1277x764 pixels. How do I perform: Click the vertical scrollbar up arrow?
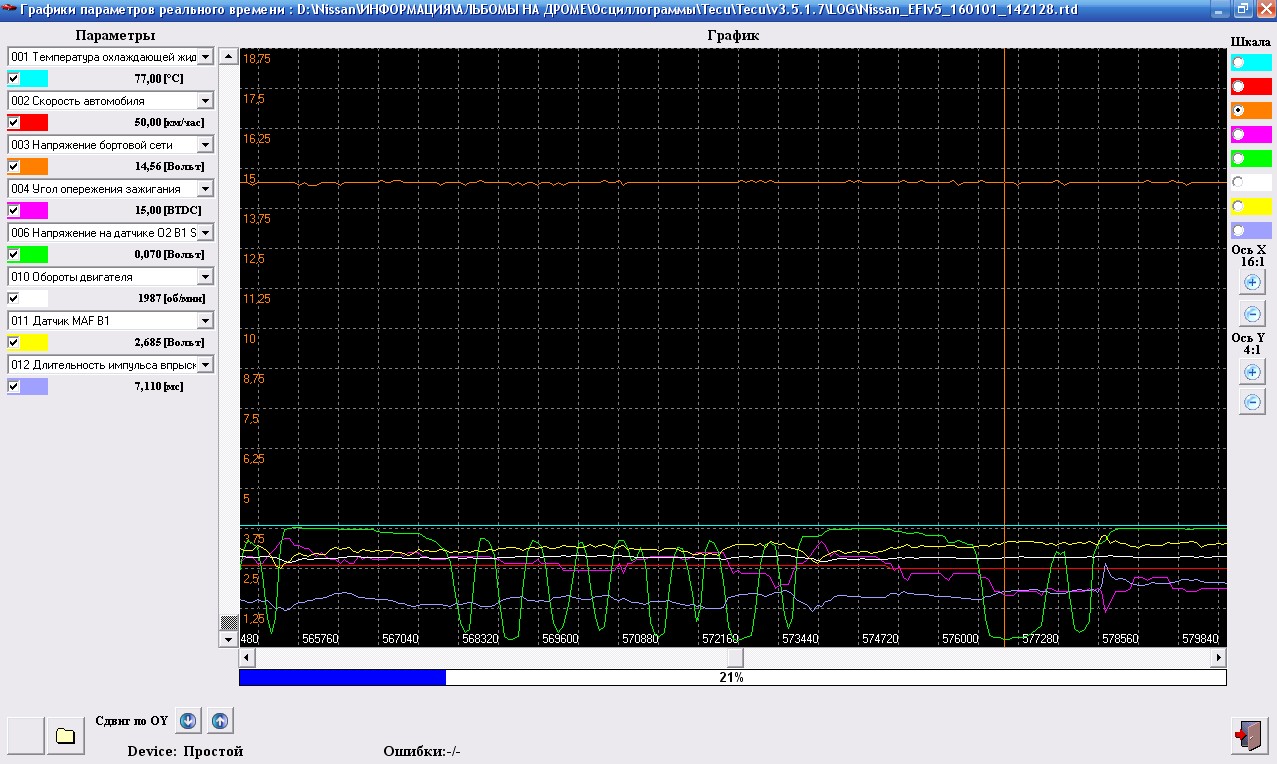point(227,56)
